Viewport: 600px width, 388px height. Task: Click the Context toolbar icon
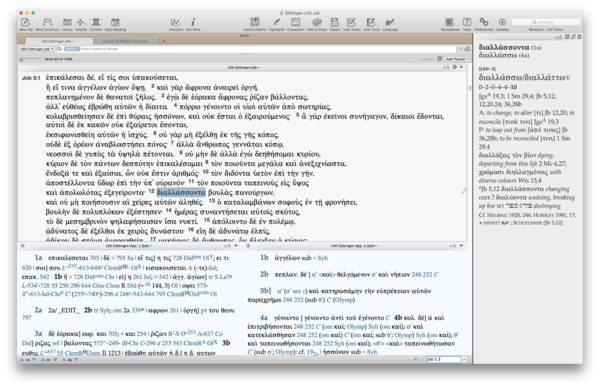coord(96,23)
